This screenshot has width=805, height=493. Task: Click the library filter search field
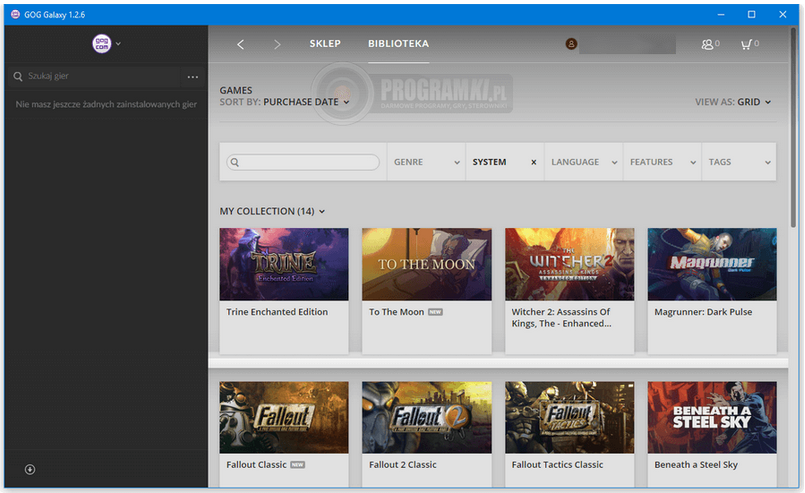tap(303, 162)
